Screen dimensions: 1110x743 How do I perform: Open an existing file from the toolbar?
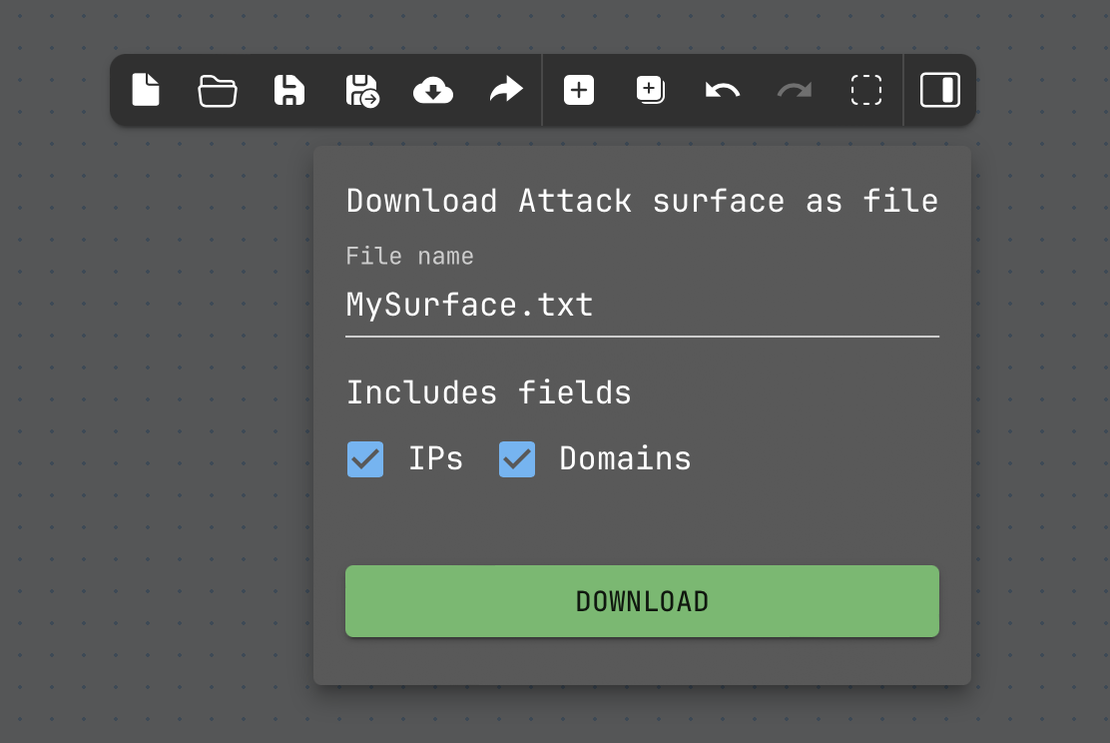[x=217, y=89]
